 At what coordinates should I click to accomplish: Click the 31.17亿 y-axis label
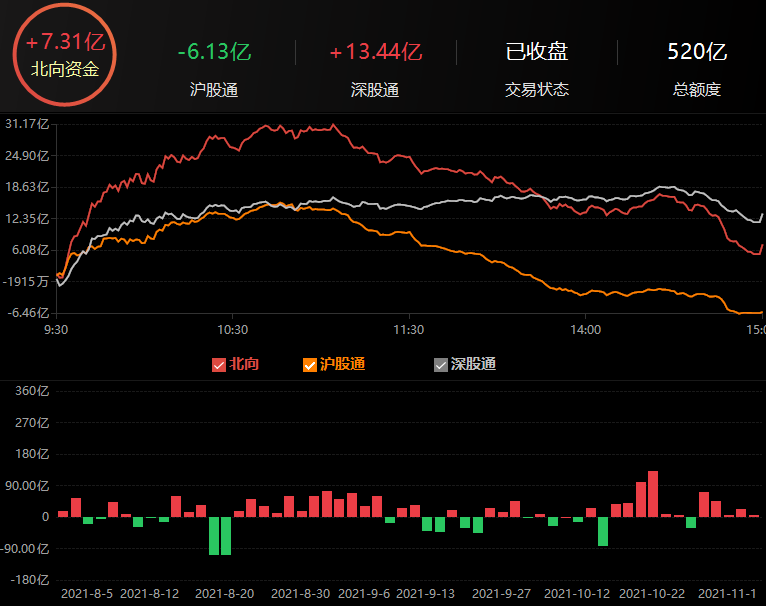point(26,124)
